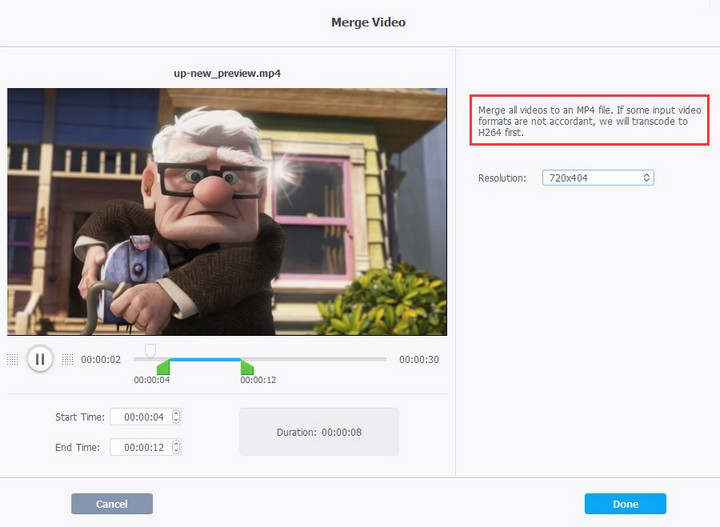
Task: Click the End Time input field
Action: tap(146, 447)
